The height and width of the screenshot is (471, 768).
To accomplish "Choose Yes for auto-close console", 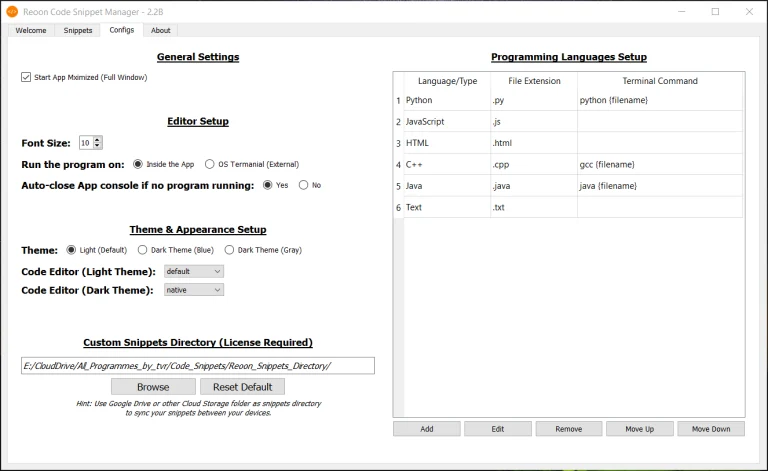I will click(267, 185).
